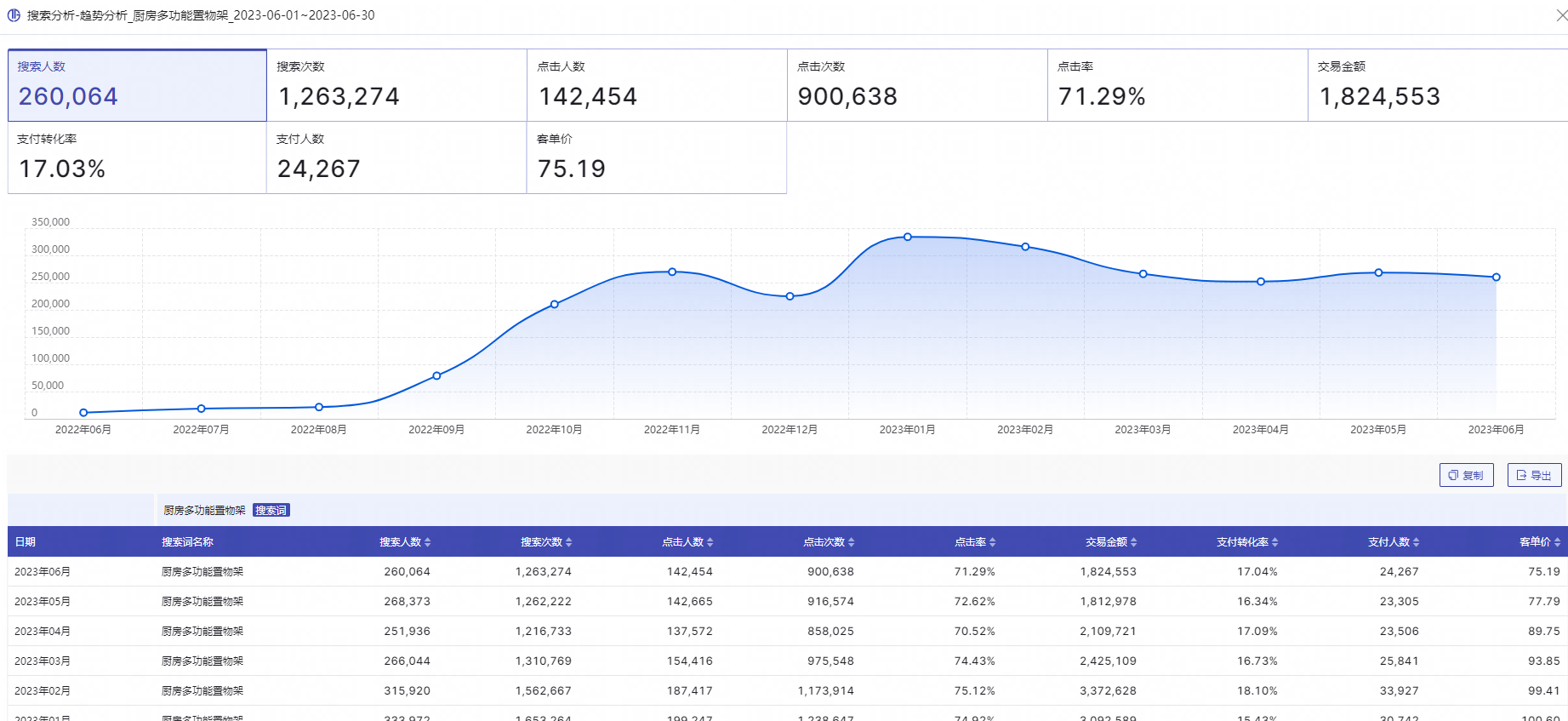Show 点击率 metric card trend

tap(1177, 85)
